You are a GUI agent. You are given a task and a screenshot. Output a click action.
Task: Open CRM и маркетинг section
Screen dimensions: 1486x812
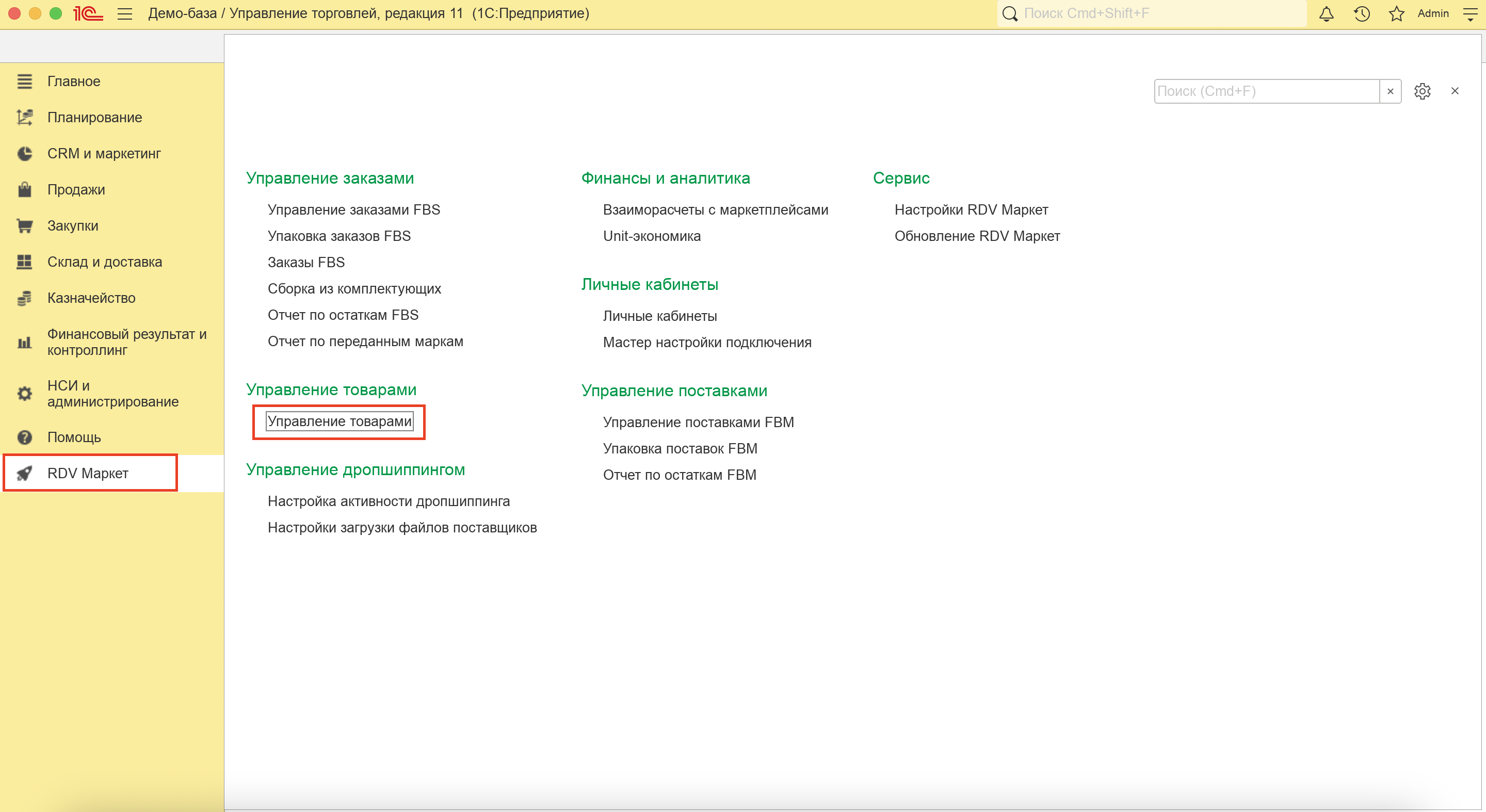[104, 153]
